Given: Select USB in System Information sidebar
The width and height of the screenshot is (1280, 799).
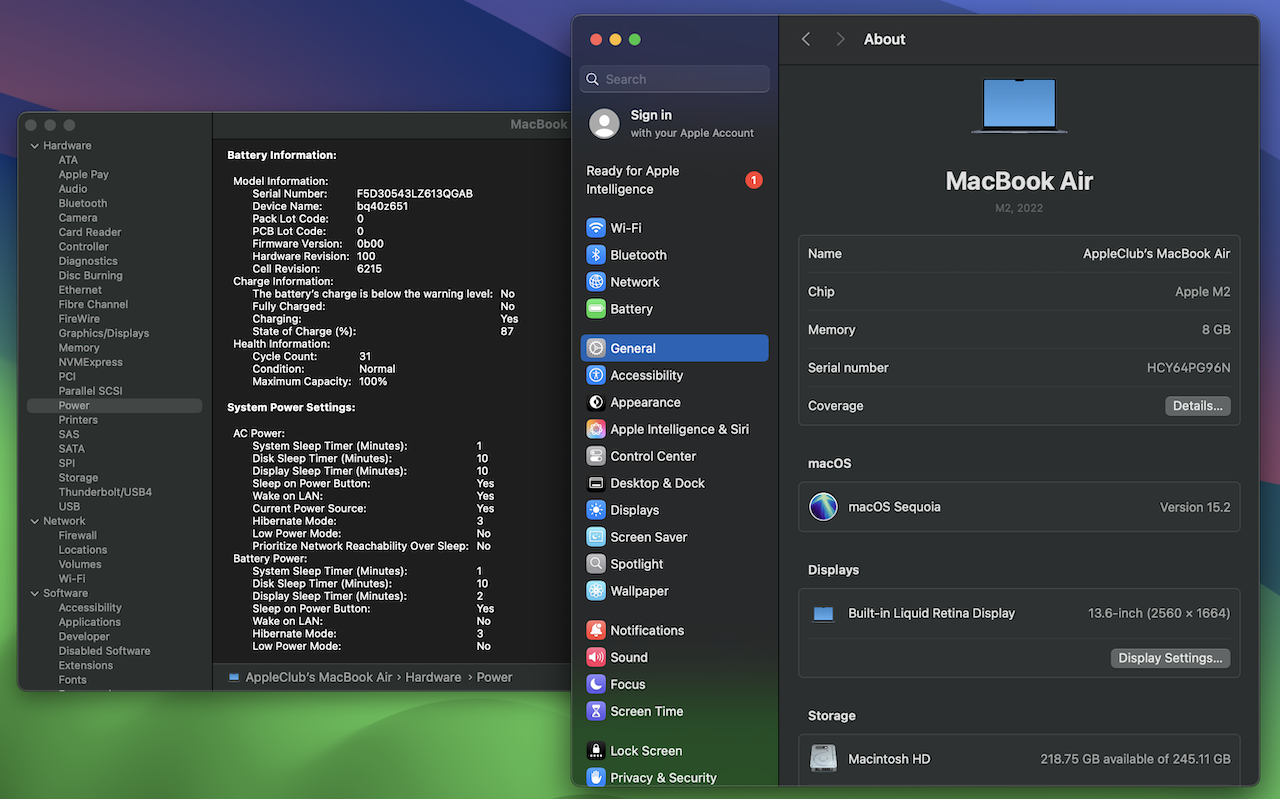Looking at the screenshot, I should click(69, 507).
